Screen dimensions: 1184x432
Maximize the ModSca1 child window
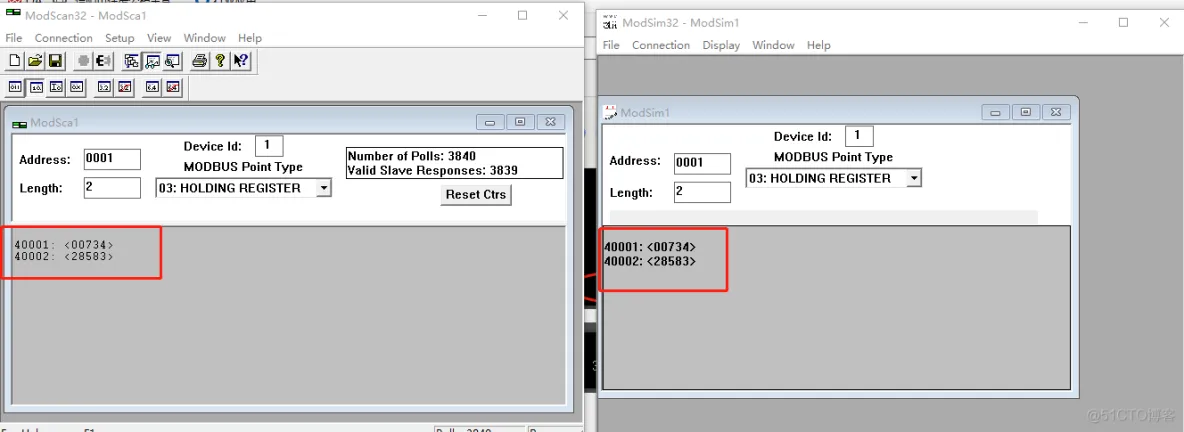[520, 122]
